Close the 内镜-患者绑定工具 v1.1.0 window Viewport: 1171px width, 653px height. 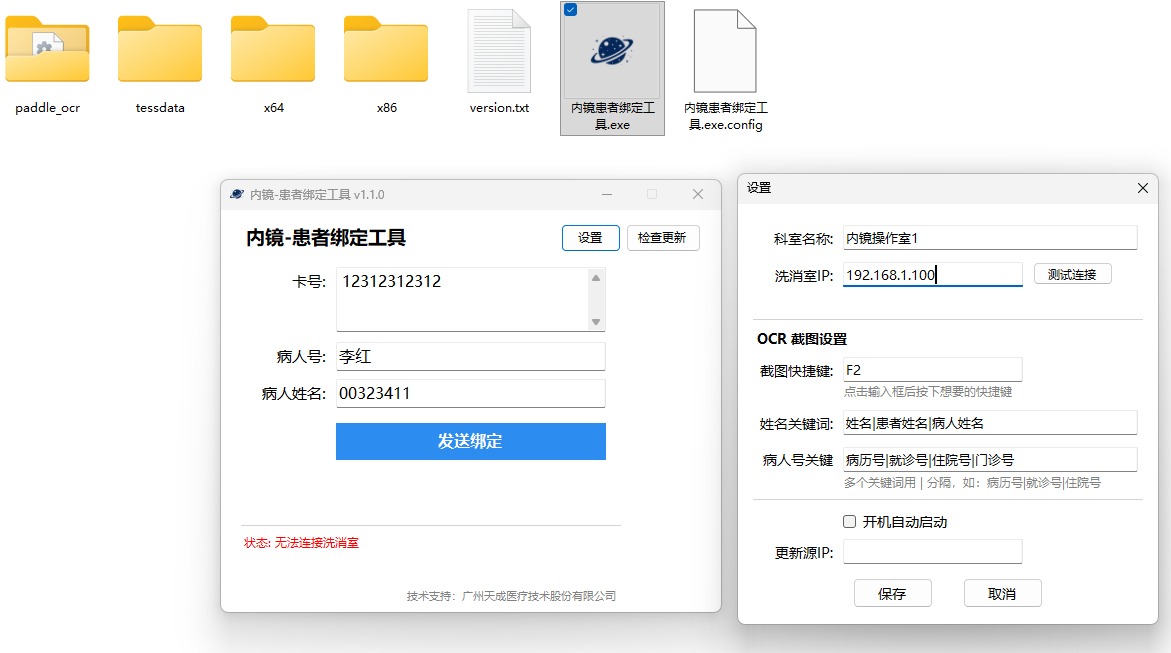698,194
